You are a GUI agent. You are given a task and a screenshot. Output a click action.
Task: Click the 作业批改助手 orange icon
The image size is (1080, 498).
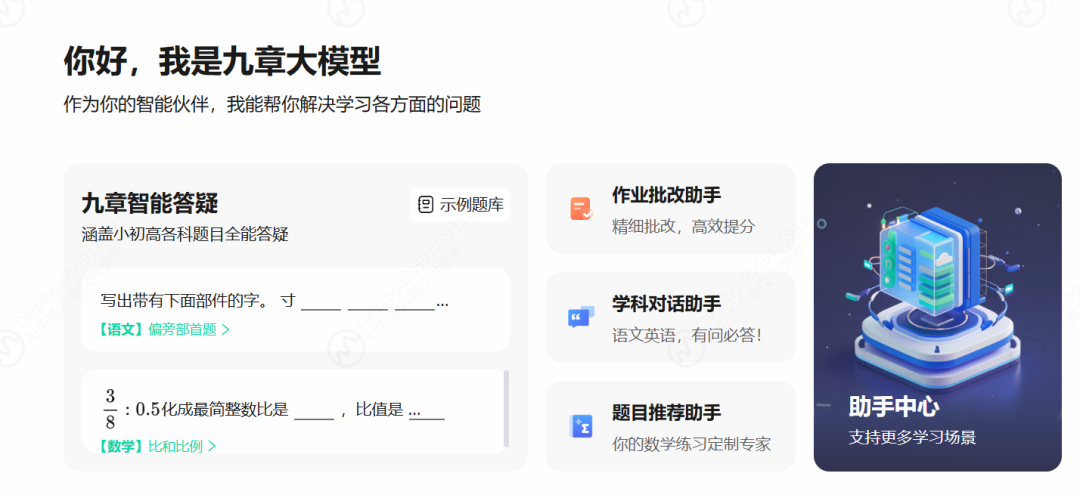[581, 208]
